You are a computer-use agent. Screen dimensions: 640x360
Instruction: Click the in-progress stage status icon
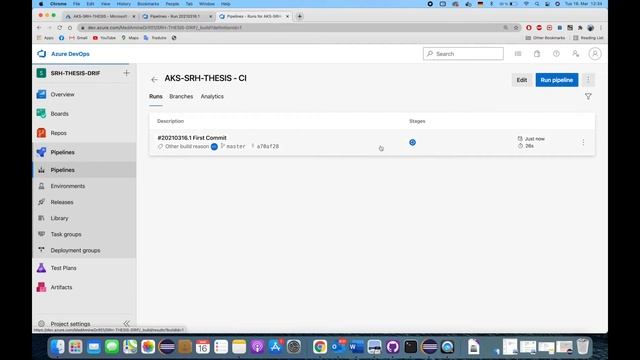[413, 142]
